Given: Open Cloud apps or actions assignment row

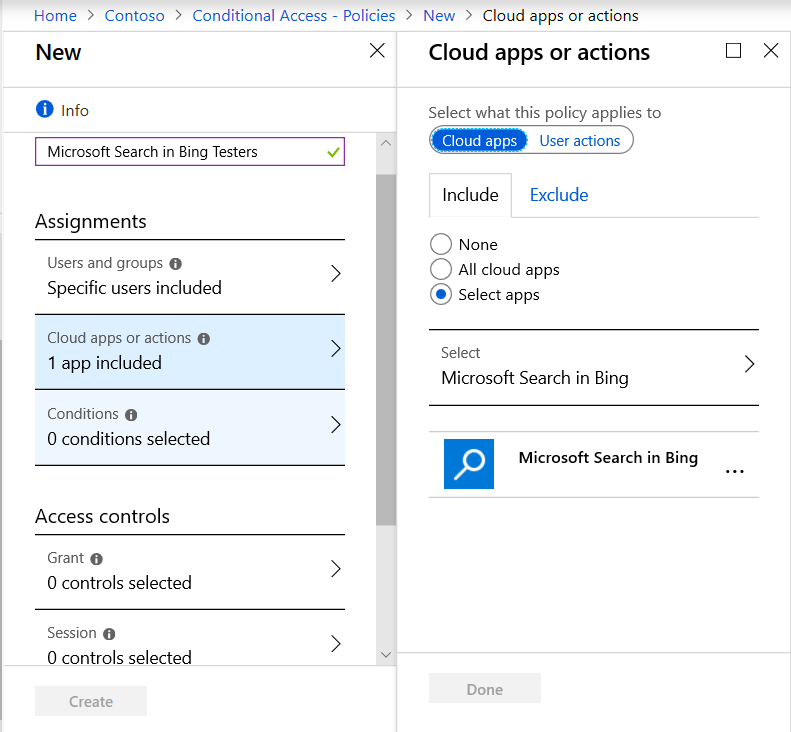Looking at the screenshot, I should 190,352.
